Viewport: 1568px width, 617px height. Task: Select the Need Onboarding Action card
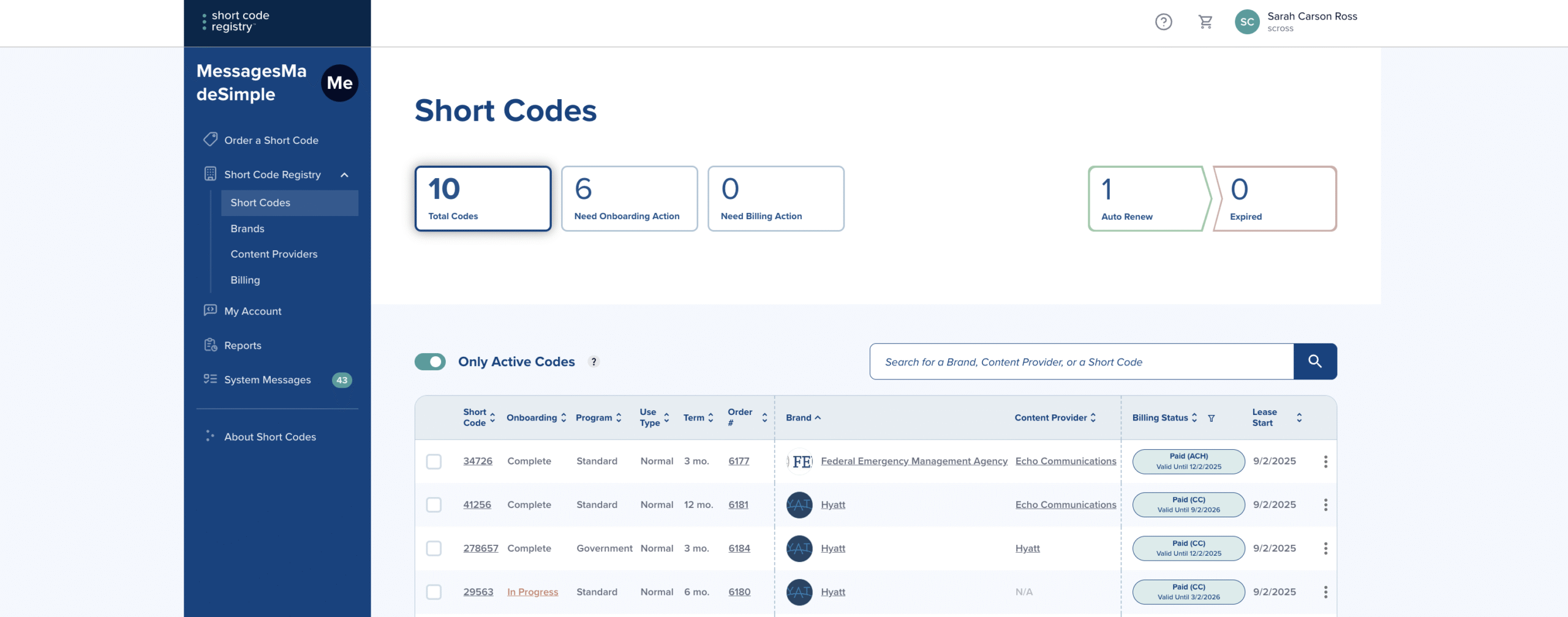pos(629,198)
